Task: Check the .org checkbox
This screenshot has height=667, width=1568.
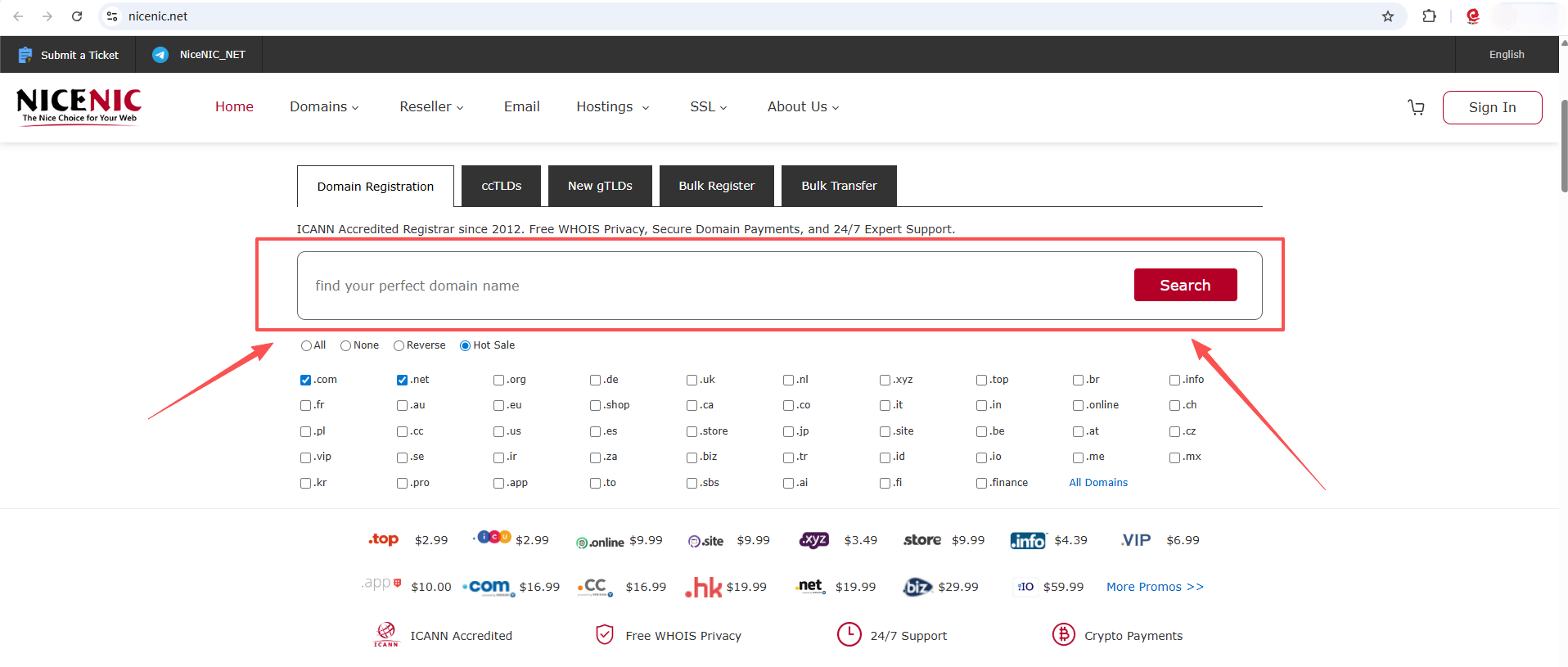Action: pos(498,380)
